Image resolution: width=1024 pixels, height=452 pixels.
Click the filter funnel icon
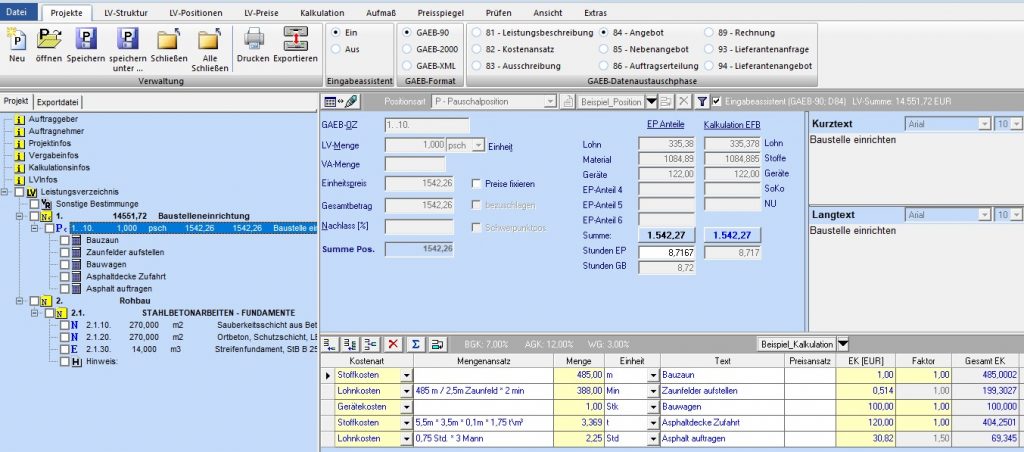[x=702, y=101]
